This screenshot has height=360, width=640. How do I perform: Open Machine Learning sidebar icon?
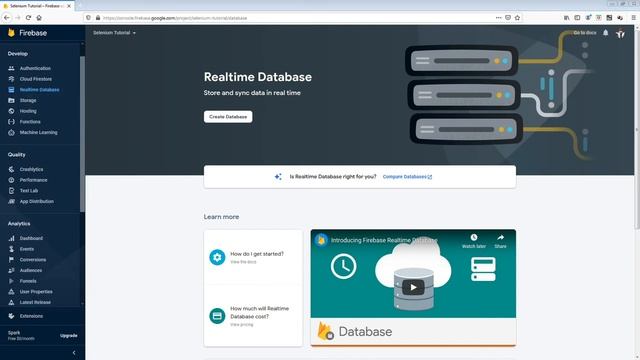click(11, 132)
